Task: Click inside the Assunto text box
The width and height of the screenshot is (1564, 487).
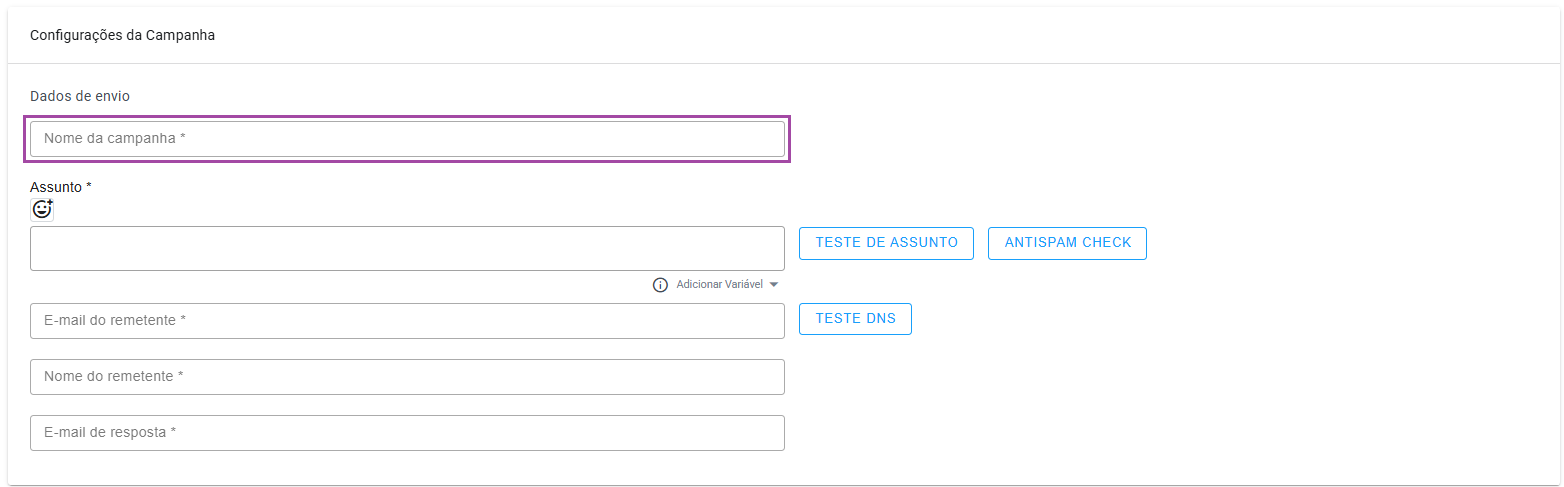Action: click(407, 248)
